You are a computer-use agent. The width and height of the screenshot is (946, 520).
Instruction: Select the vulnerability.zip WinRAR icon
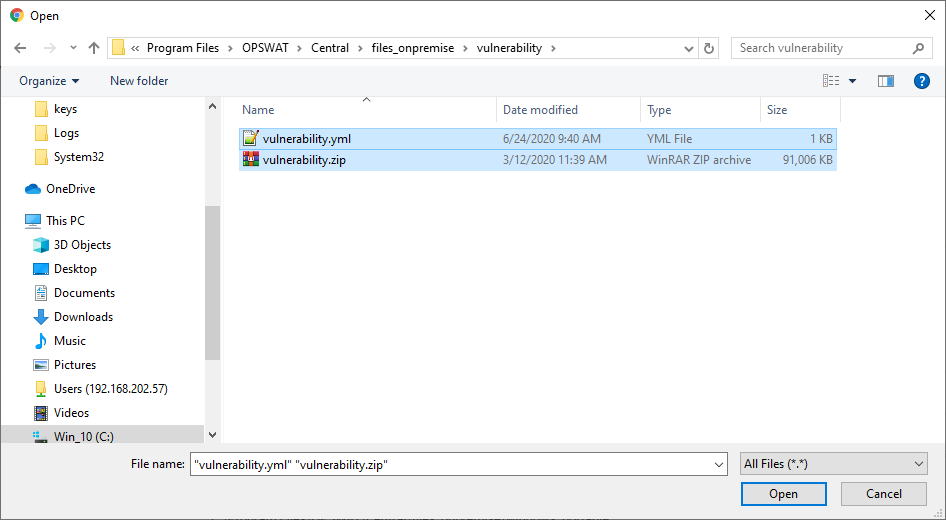click(x=251, y=159)
